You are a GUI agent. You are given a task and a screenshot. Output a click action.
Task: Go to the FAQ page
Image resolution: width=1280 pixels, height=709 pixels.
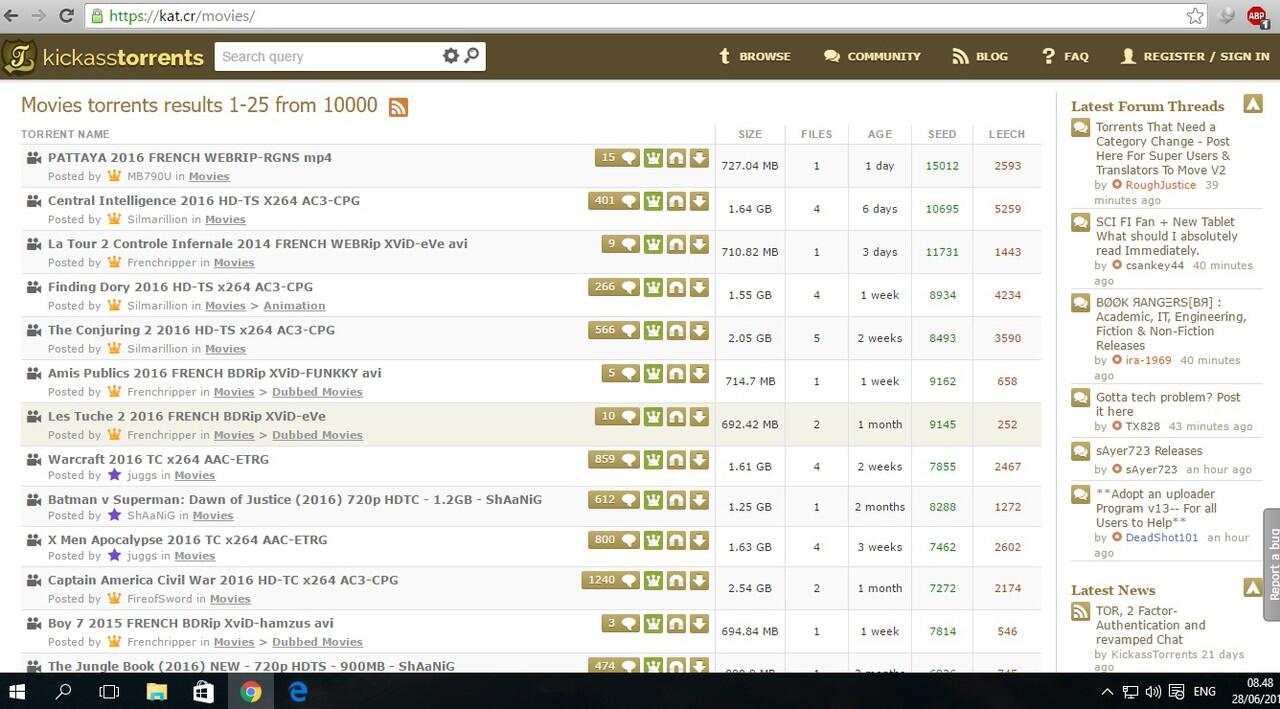coord(1065,56)
